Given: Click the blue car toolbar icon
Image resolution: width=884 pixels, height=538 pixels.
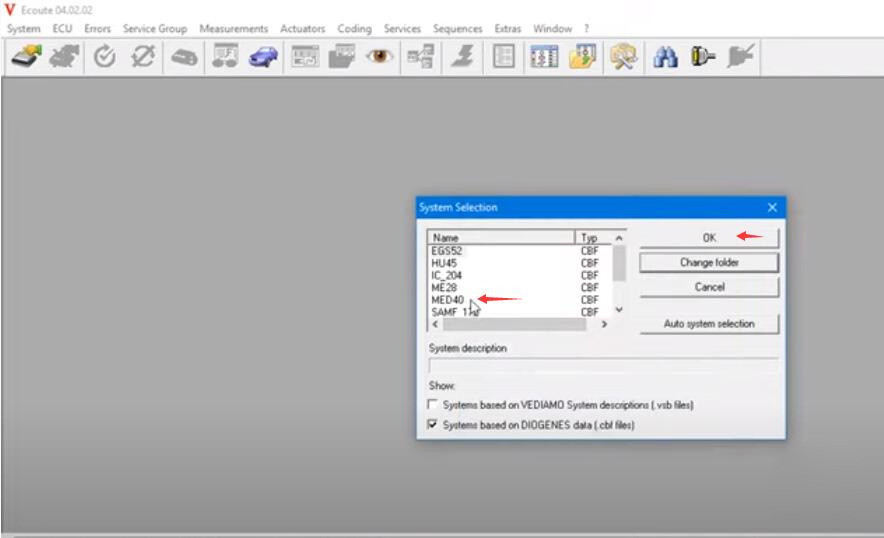Looking at the screenshot, I should point(264,58).
